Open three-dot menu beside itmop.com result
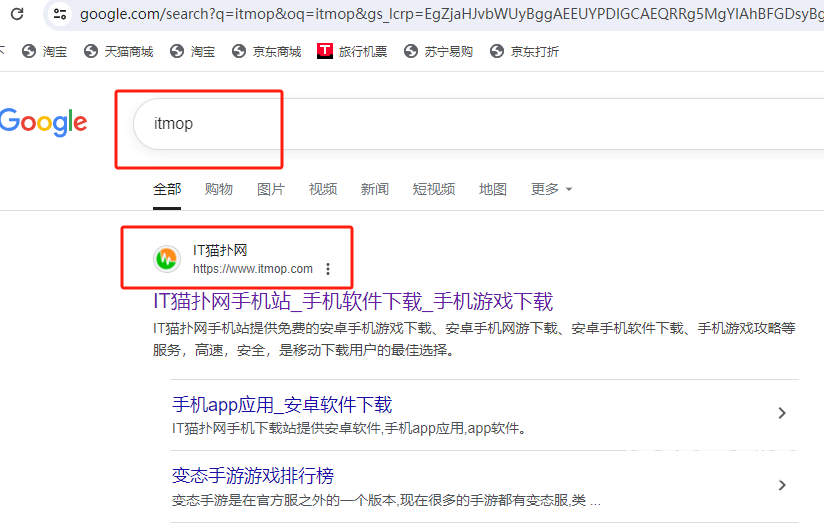Image resolution: width=824 pixels, height=530 pixels. click(328, 269)
